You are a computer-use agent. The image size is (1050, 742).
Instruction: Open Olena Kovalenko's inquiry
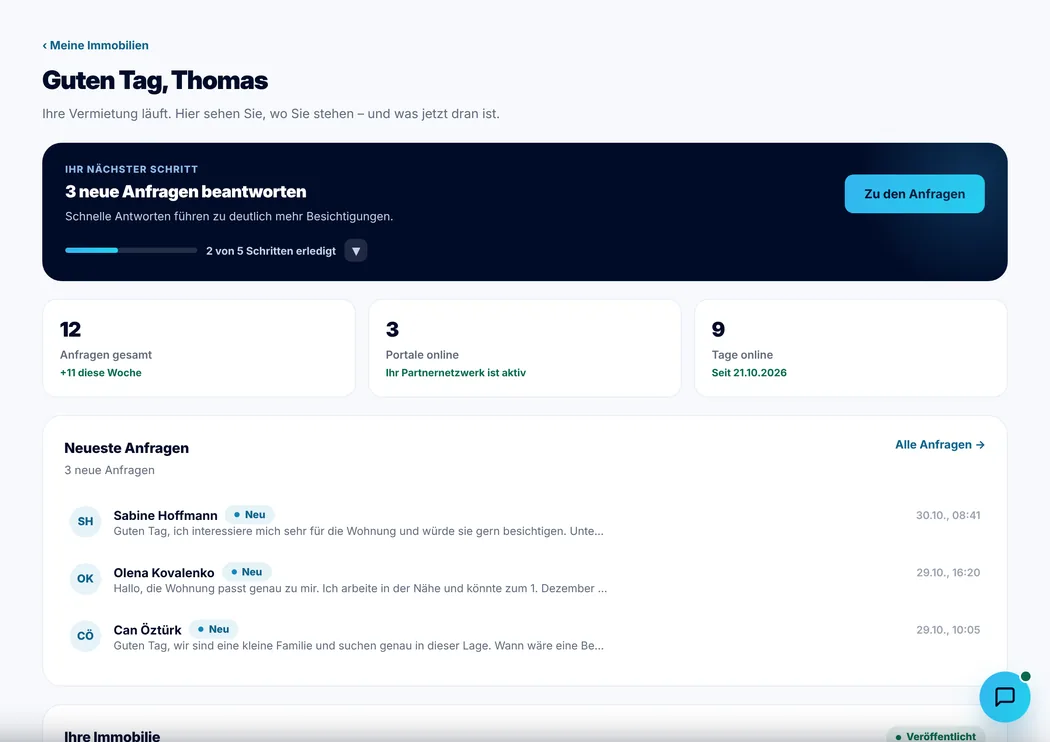tap(525, 579)
